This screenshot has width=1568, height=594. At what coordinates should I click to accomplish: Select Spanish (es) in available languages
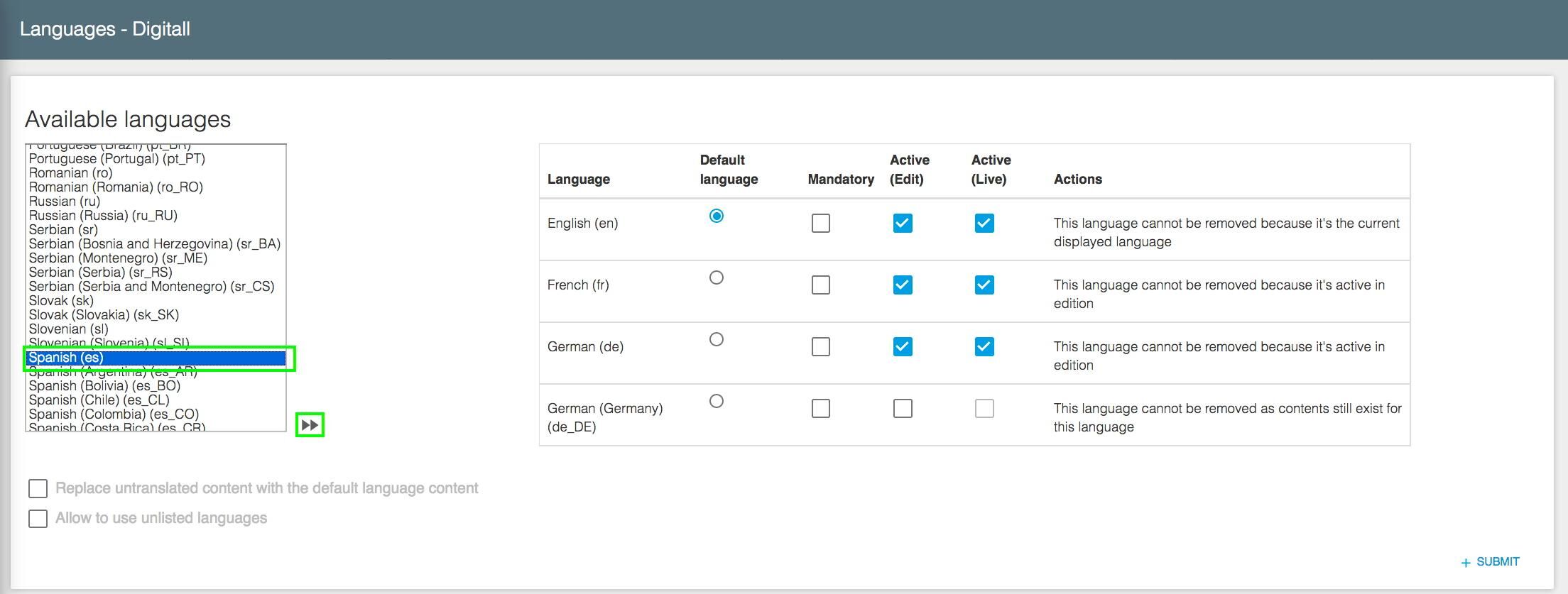156,358
